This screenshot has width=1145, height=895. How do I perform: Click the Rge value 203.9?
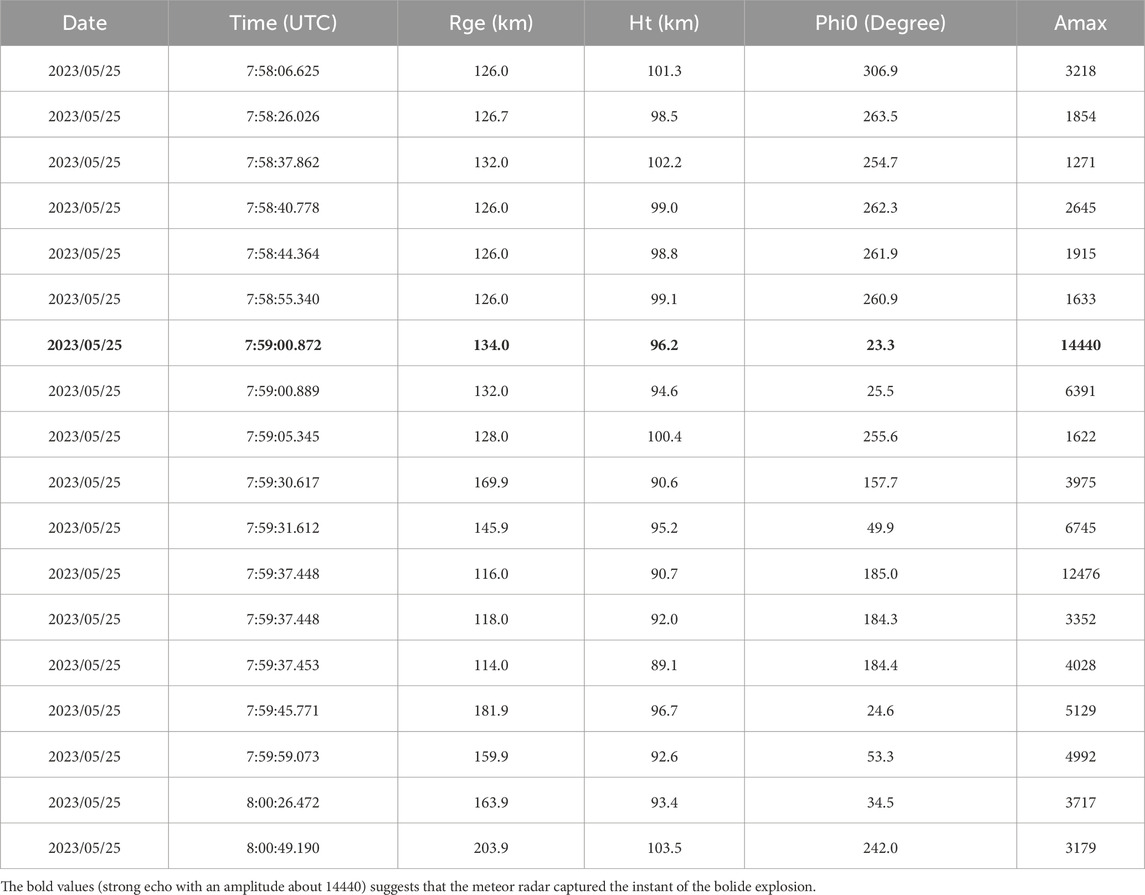click(x=490, y=846)
